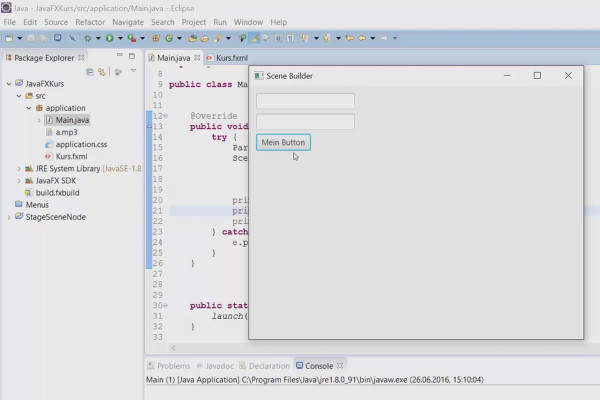
Task: Open the Search menu
Action: pos(163,22)
